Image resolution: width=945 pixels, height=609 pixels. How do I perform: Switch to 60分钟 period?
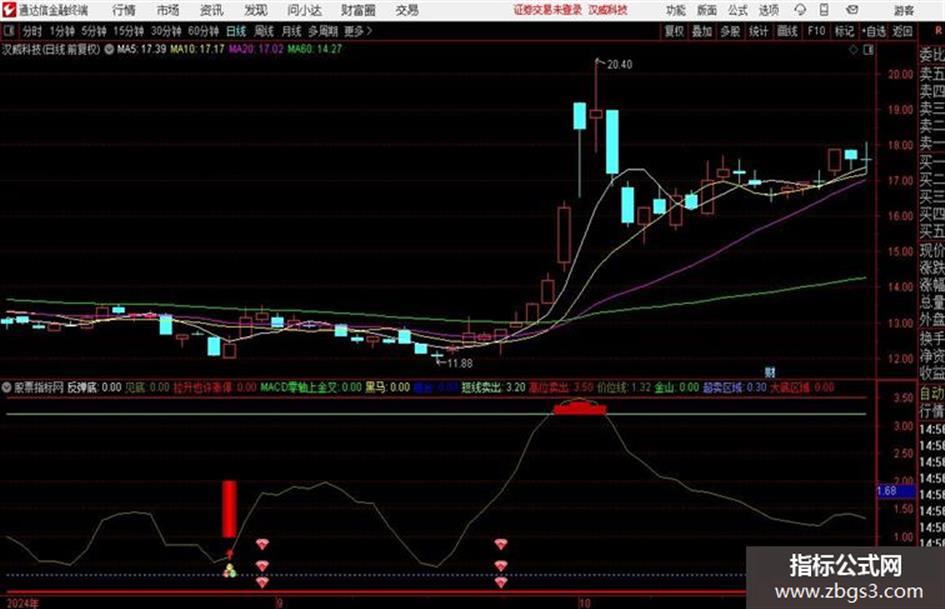204,31
